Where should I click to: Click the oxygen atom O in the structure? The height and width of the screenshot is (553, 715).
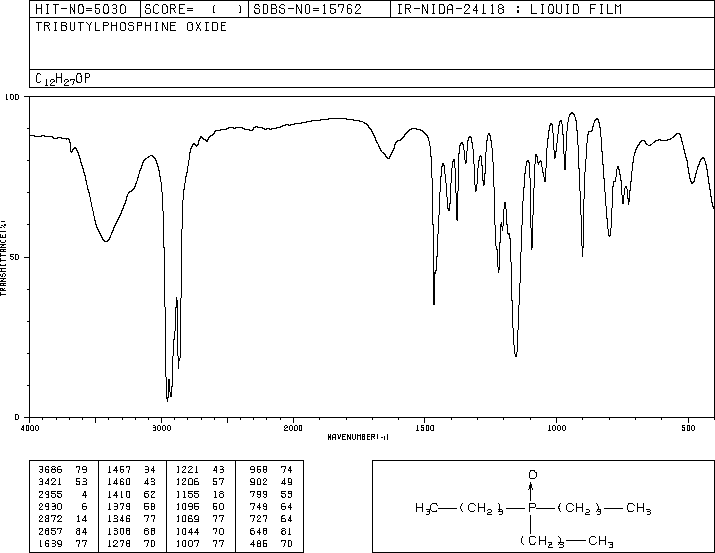532,475
